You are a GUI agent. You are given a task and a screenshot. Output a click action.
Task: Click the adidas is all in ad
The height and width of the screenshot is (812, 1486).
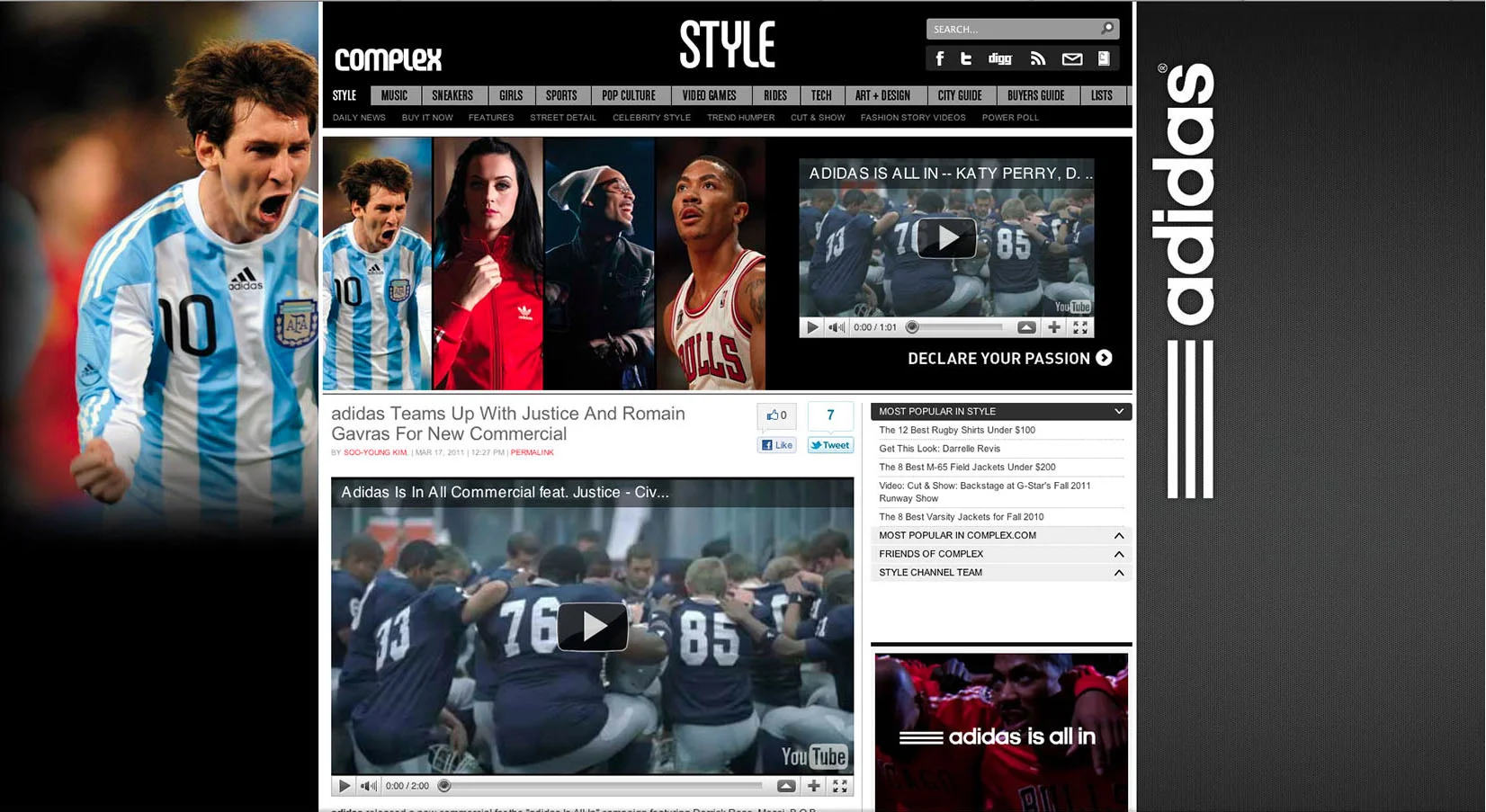[x=1001, y=733]
